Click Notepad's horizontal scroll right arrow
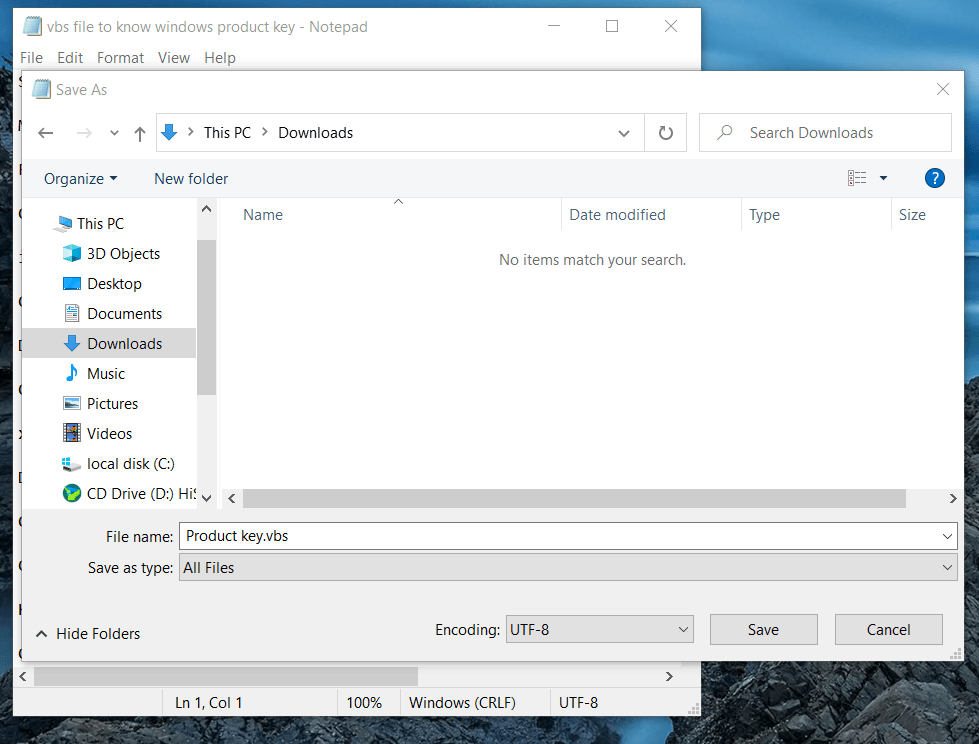Image resolution: width=979 pixels, height=744 pixels. pos(669,677)
